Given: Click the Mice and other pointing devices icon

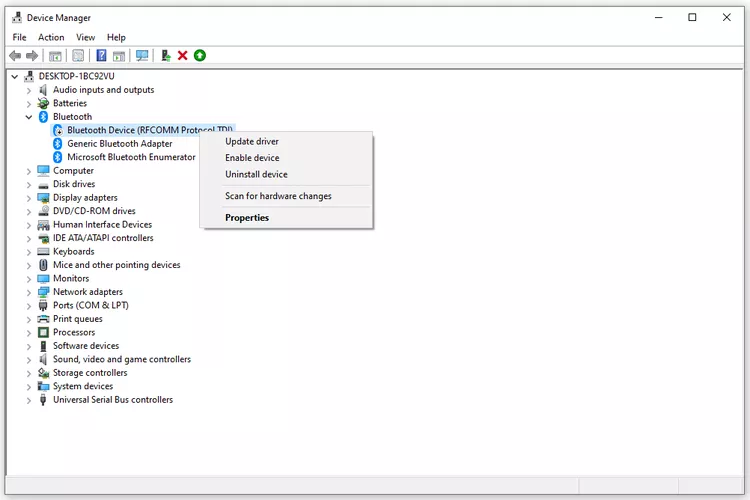Looking at the screenshot, I should 43,265.
